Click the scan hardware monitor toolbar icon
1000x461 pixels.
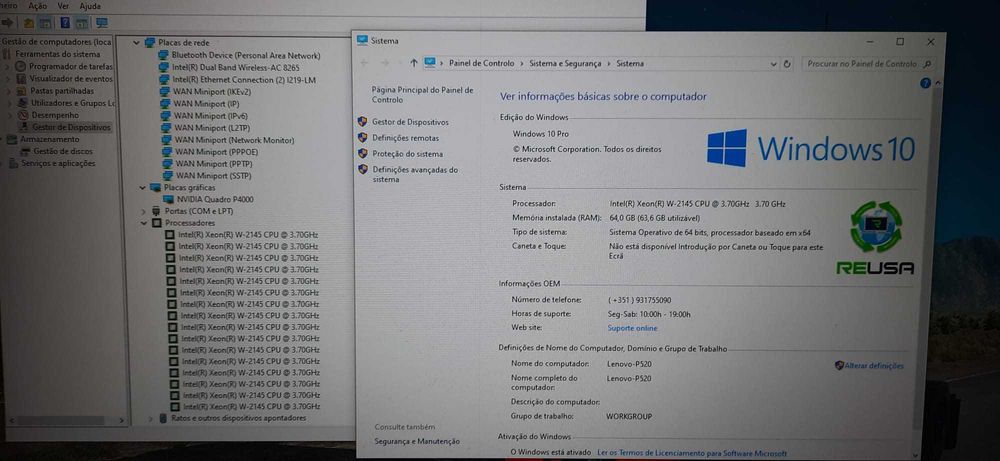pyautogui.click(x=101, y=23)
